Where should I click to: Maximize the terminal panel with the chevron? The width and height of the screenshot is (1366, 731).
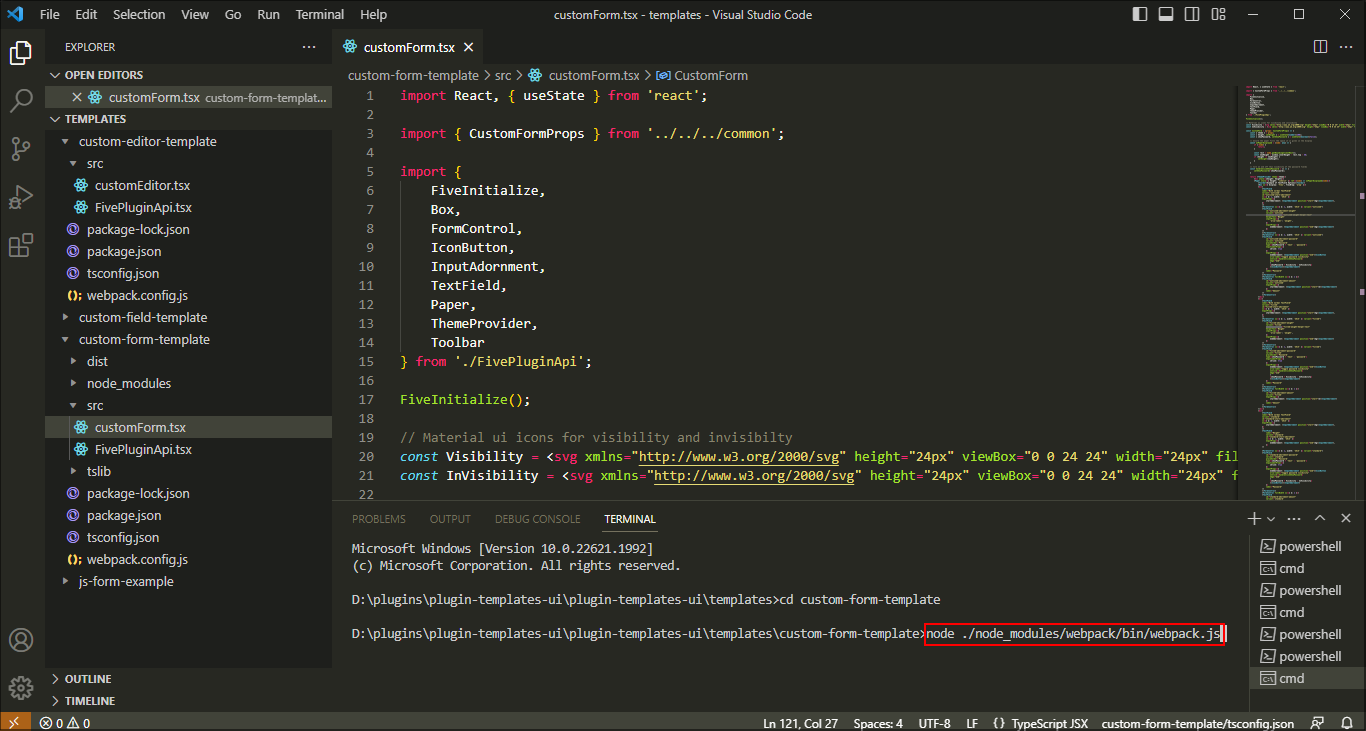coord(1321,518)
